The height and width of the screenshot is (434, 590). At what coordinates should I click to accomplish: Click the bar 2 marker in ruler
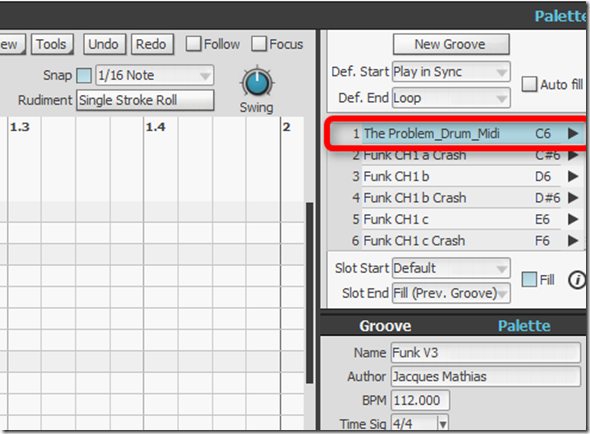[286, 127]
